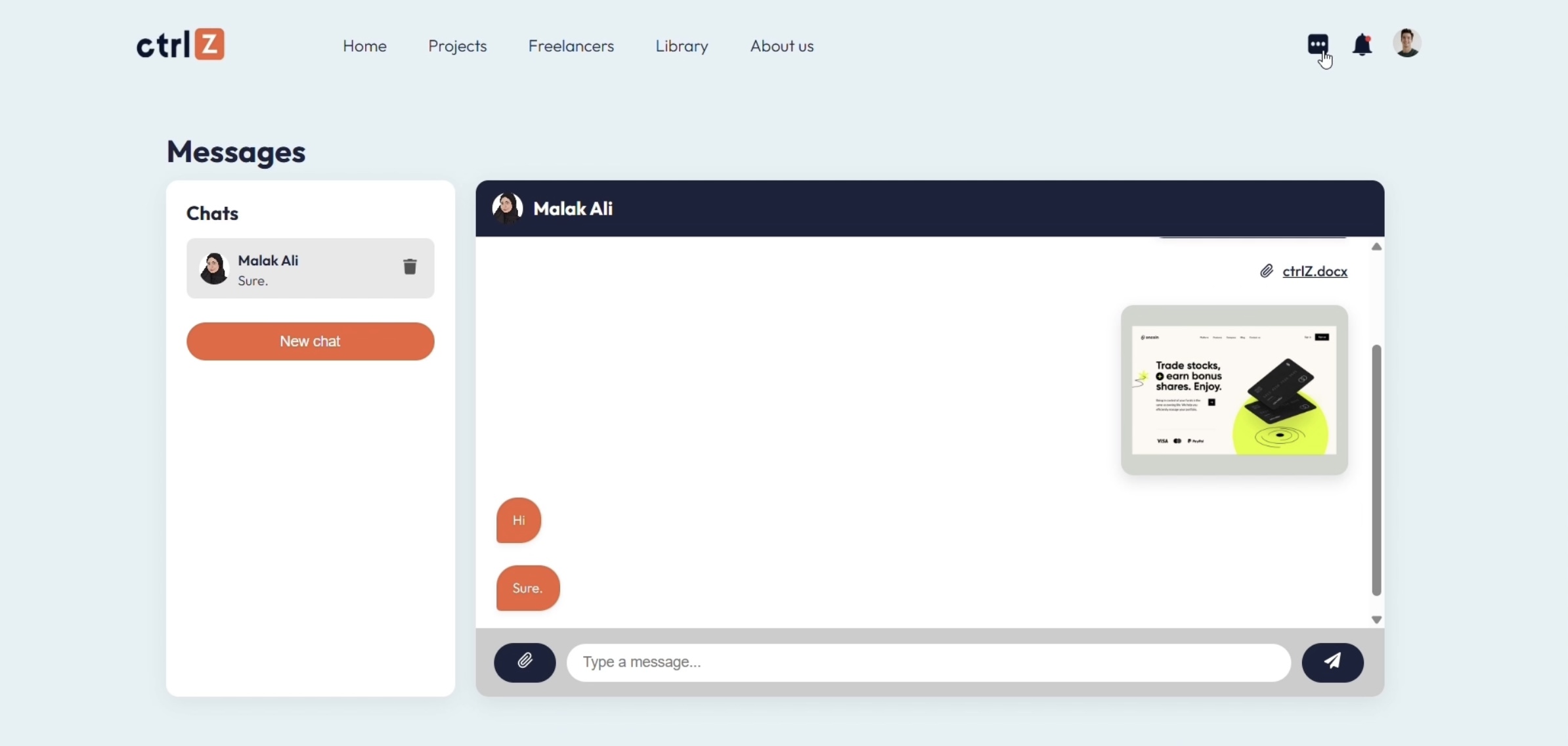Viewport: 1568px width, 746px height.
Task: Click the Malak Ali name in chat header
Action: coord(573,209)
